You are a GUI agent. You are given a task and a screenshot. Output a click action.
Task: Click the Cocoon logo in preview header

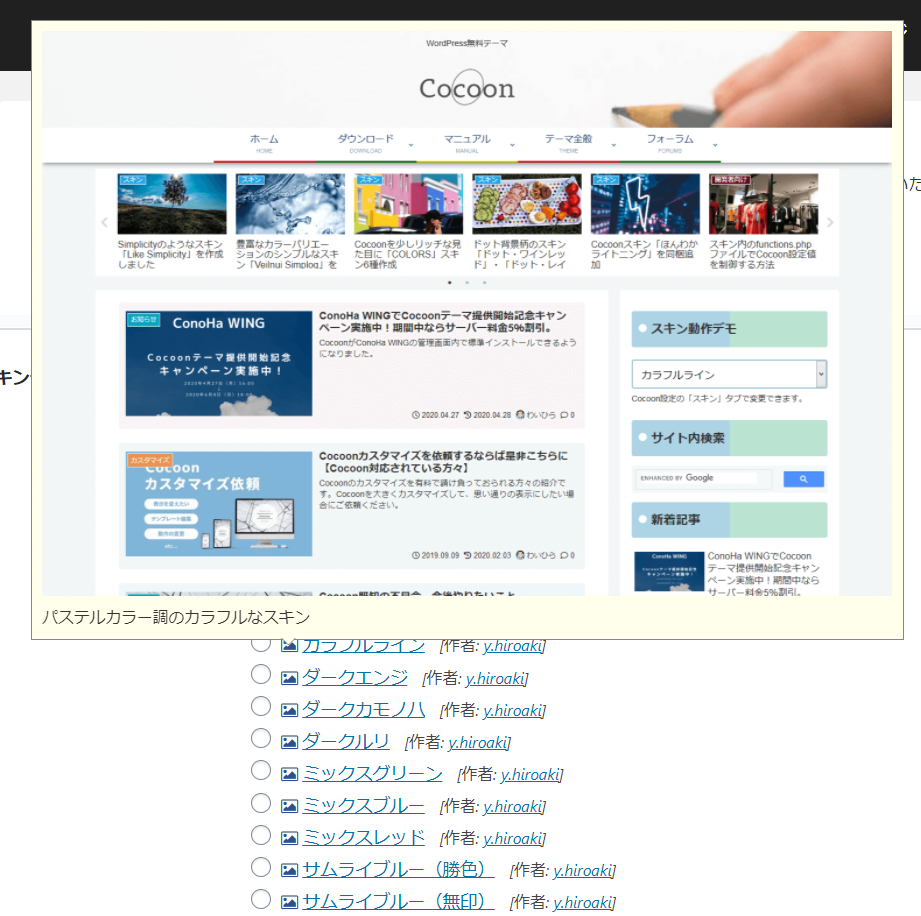(x=467, y=88)
